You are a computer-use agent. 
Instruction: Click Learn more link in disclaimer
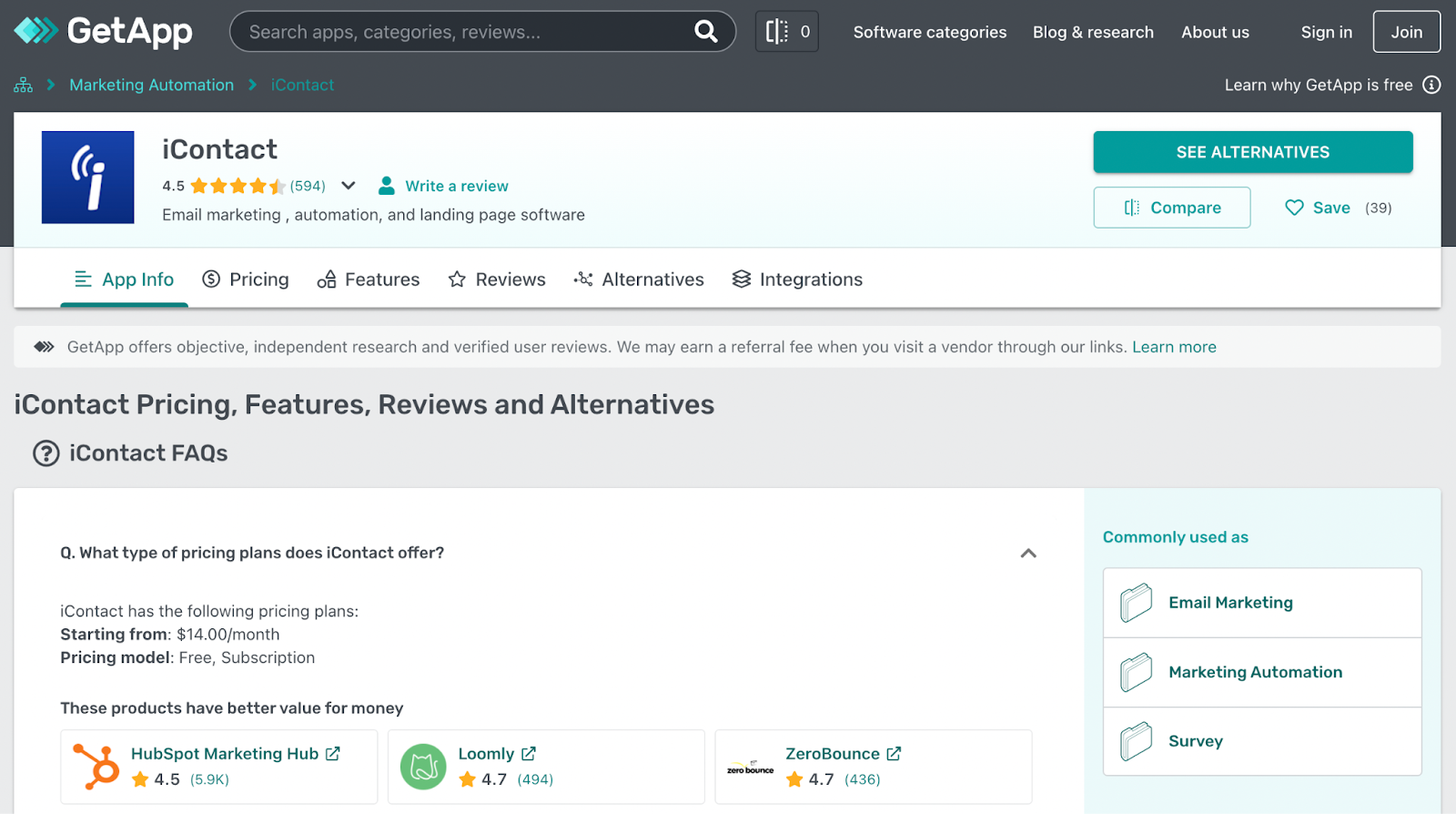(x=1174, y=347)
